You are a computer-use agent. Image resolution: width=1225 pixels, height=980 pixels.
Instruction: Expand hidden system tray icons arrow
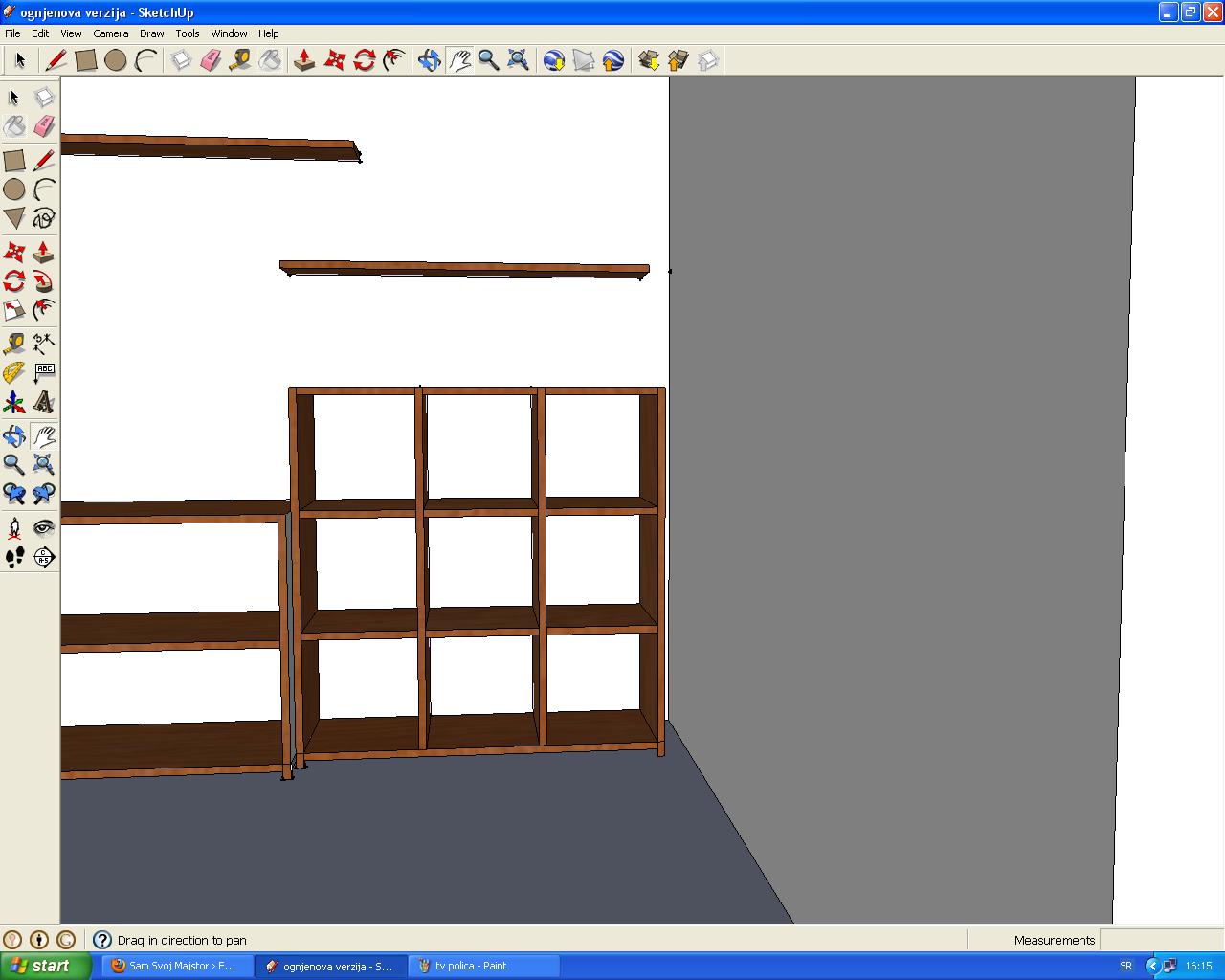1153,966
